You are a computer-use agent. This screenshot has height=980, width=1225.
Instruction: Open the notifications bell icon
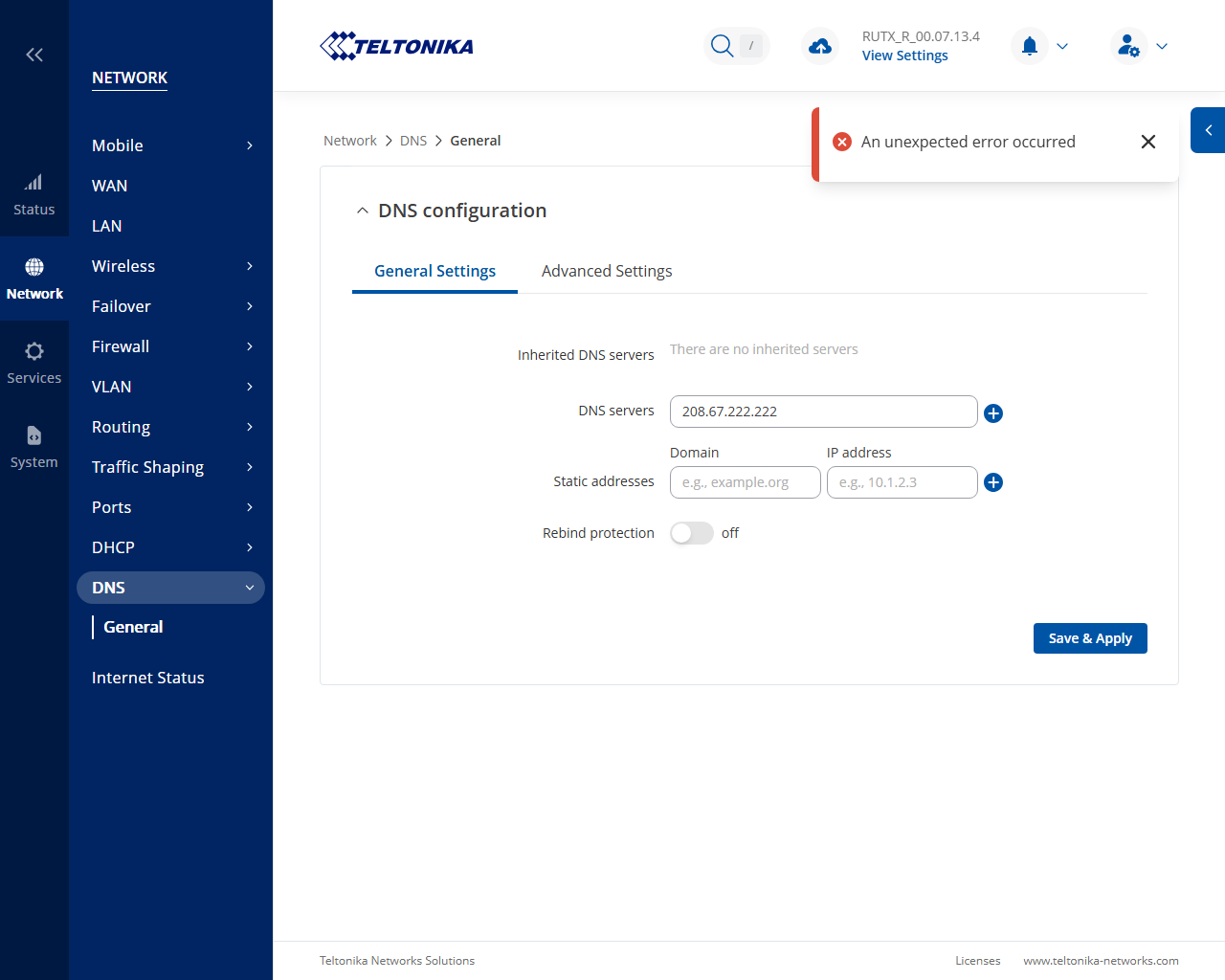(1030, 46)
